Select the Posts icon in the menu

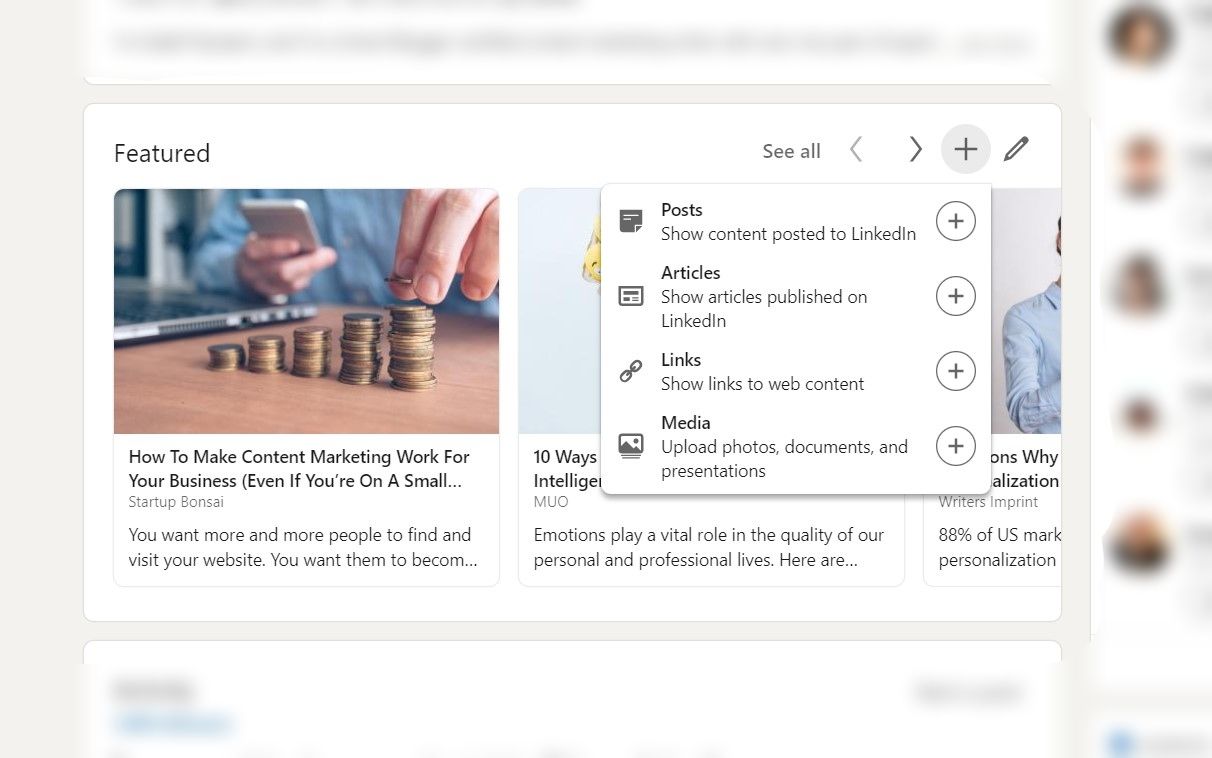click(x=631, y=220)
